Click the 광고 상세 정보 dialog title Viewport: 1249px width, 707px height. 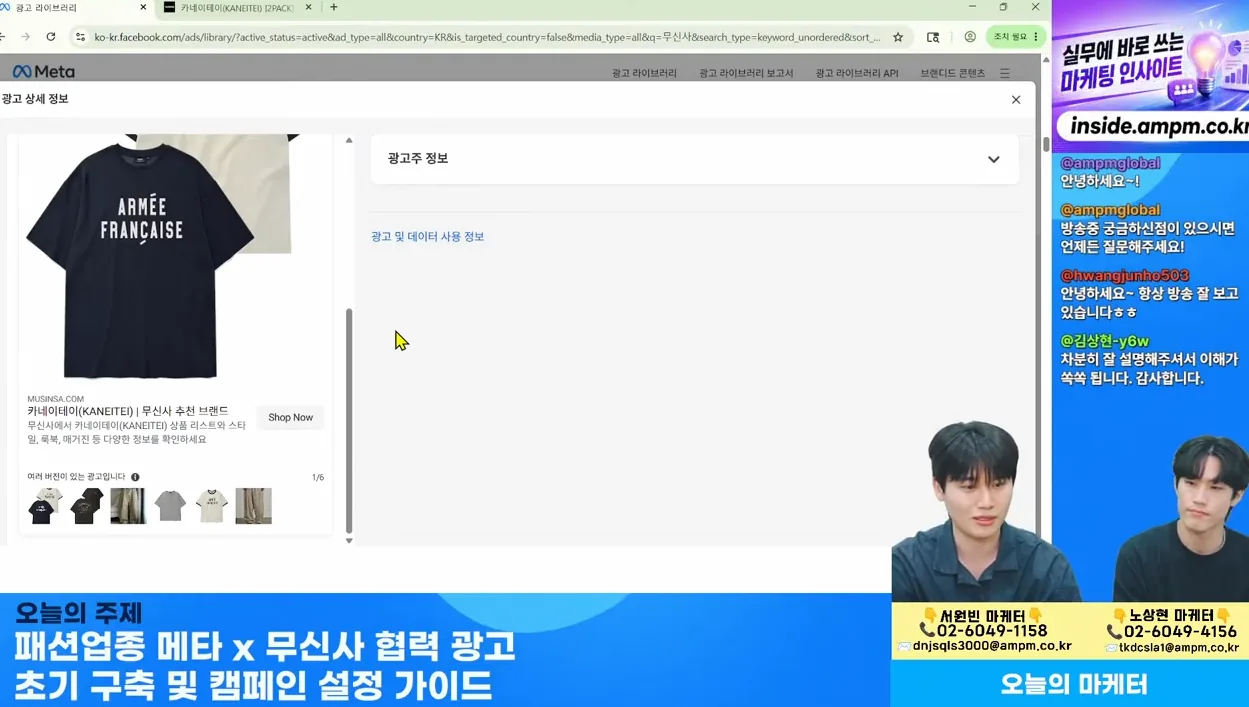[35, 99]
